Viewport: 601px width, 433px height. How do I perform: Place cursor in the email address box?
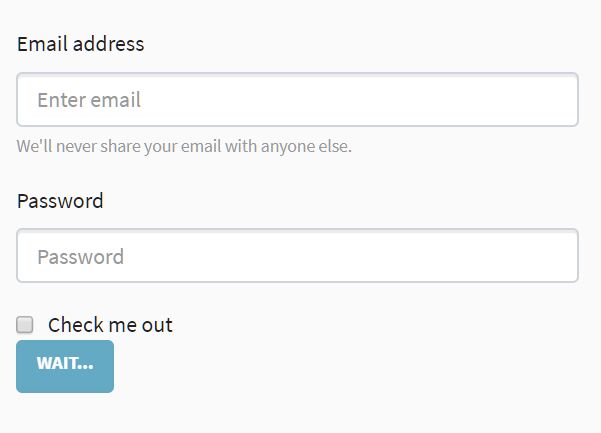[x=297, y=100]
